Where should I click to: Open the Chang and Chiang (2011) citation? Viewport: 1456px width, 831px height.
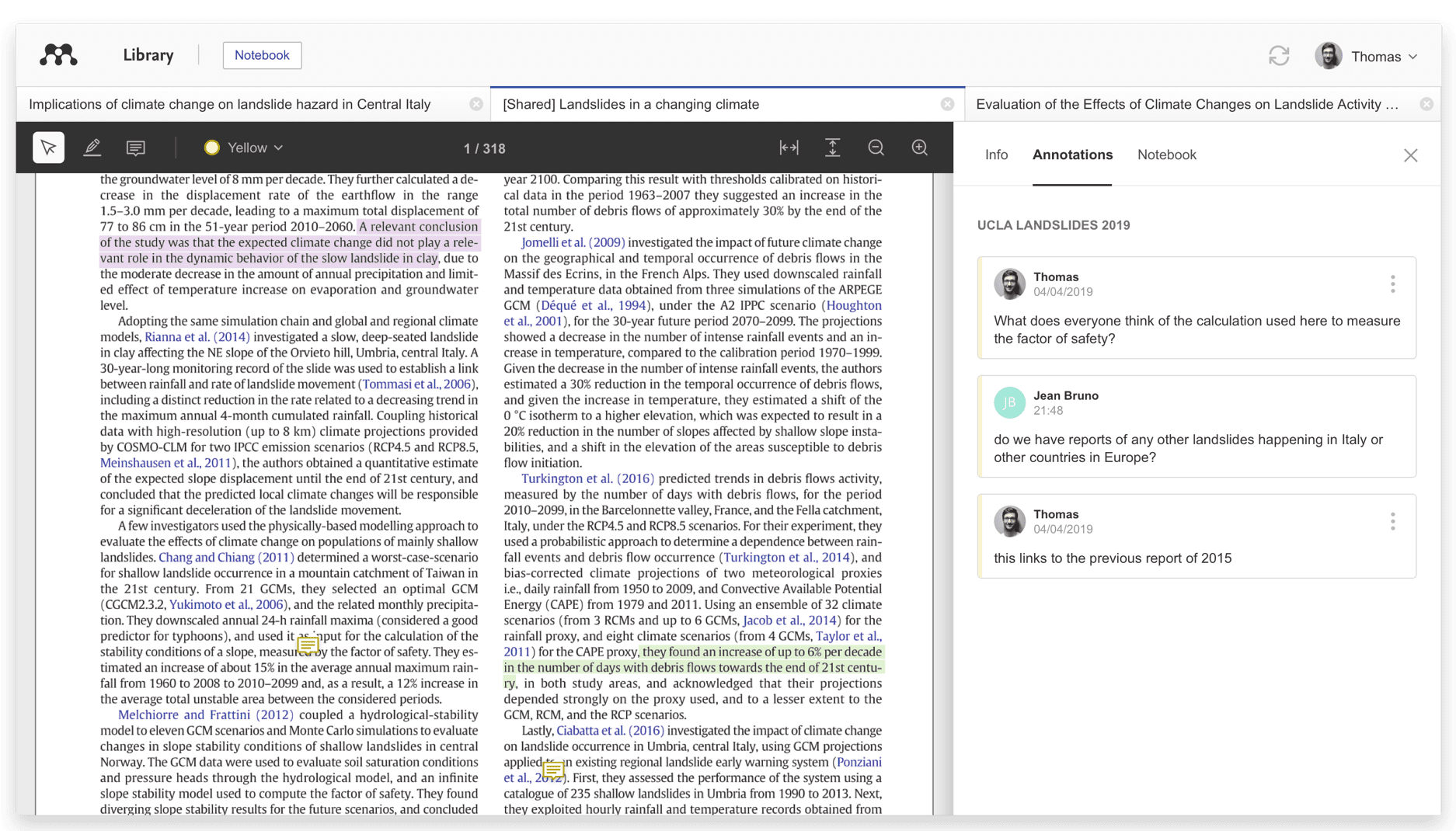(x=226, y=557)
